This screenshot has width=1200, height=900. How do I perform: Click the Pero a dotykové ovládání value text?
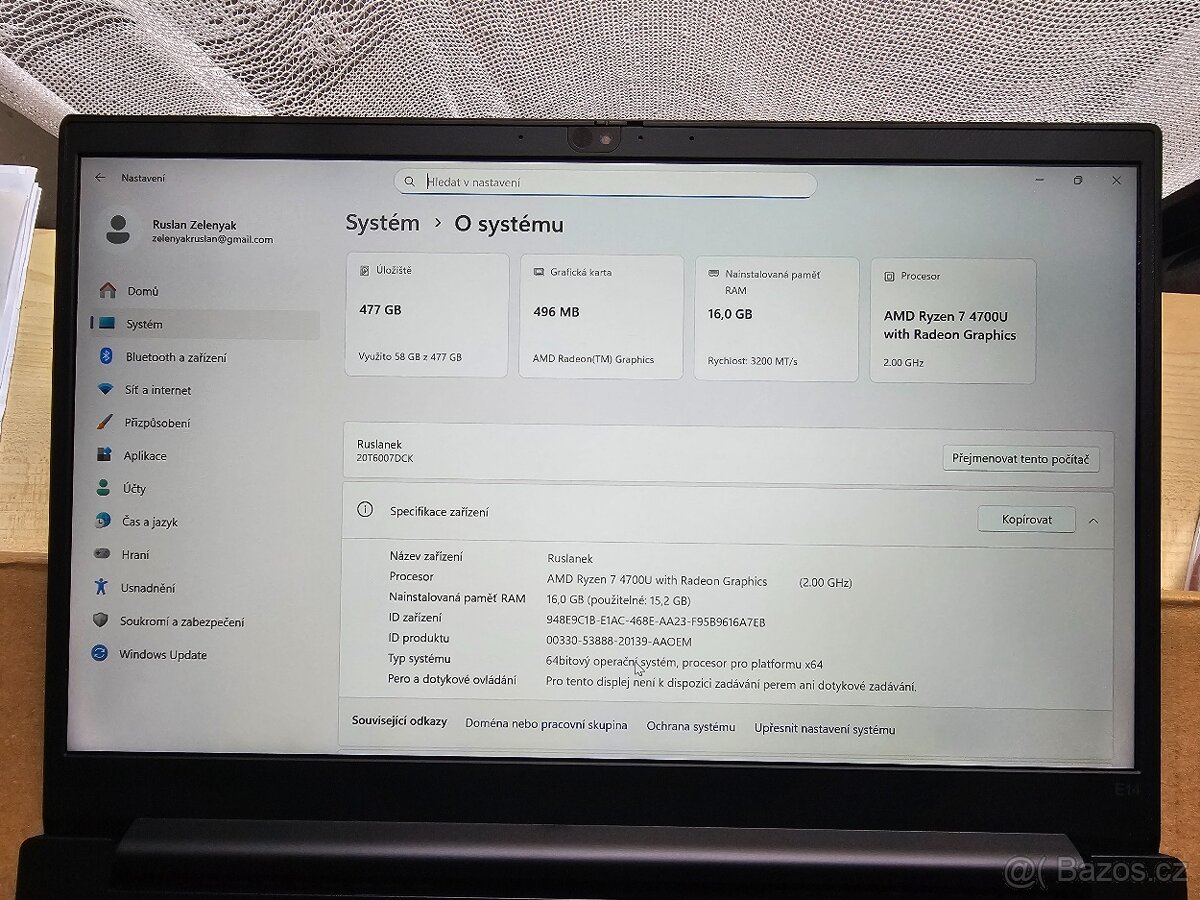click(731, 685)
